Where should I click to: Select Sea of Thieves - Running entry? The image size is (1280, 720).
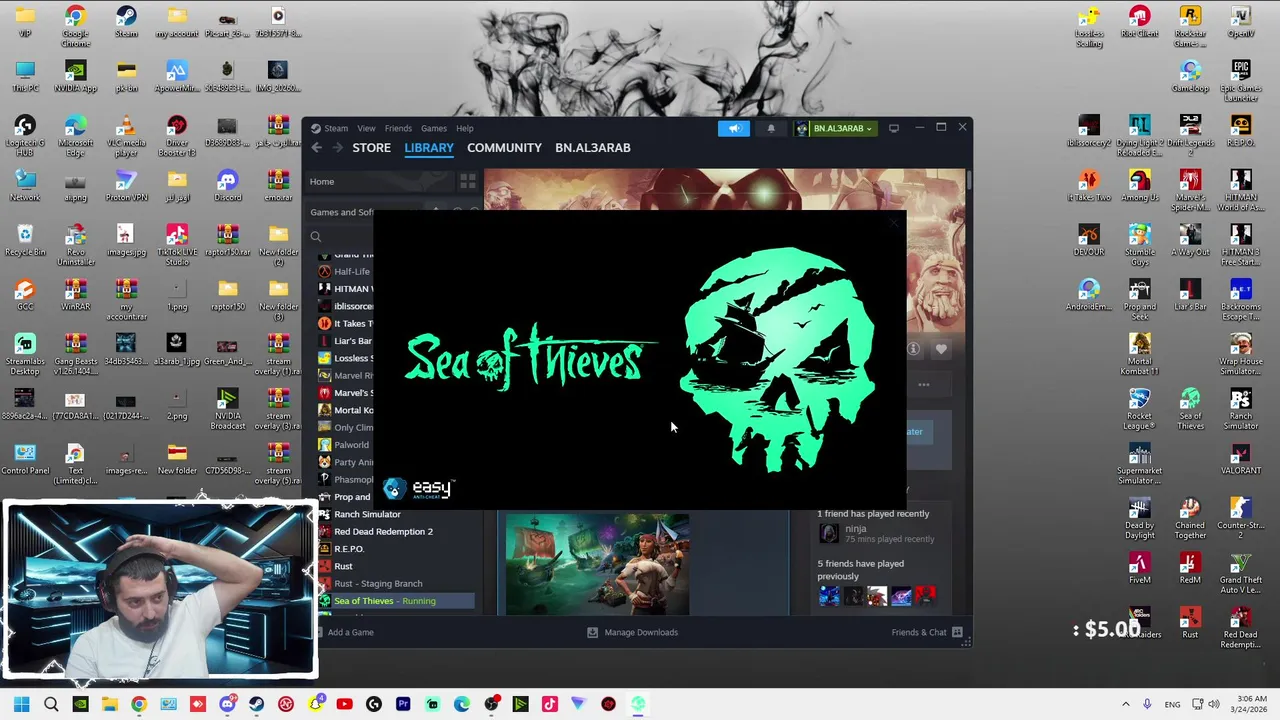pos(396,601)
